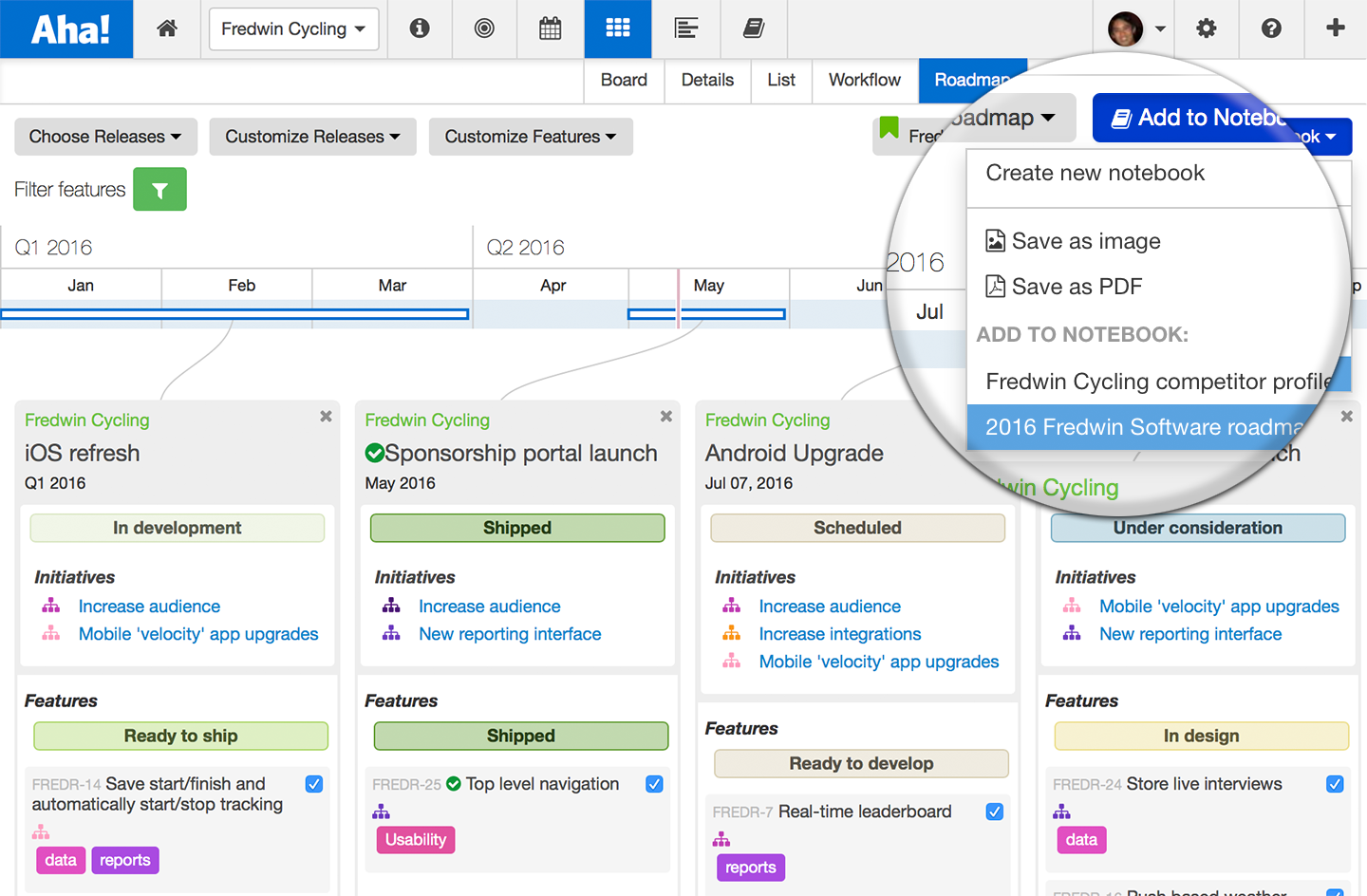Click the Ready to develop features header
The height and width of the screenshot is (896, 1367).
[861, 763]
